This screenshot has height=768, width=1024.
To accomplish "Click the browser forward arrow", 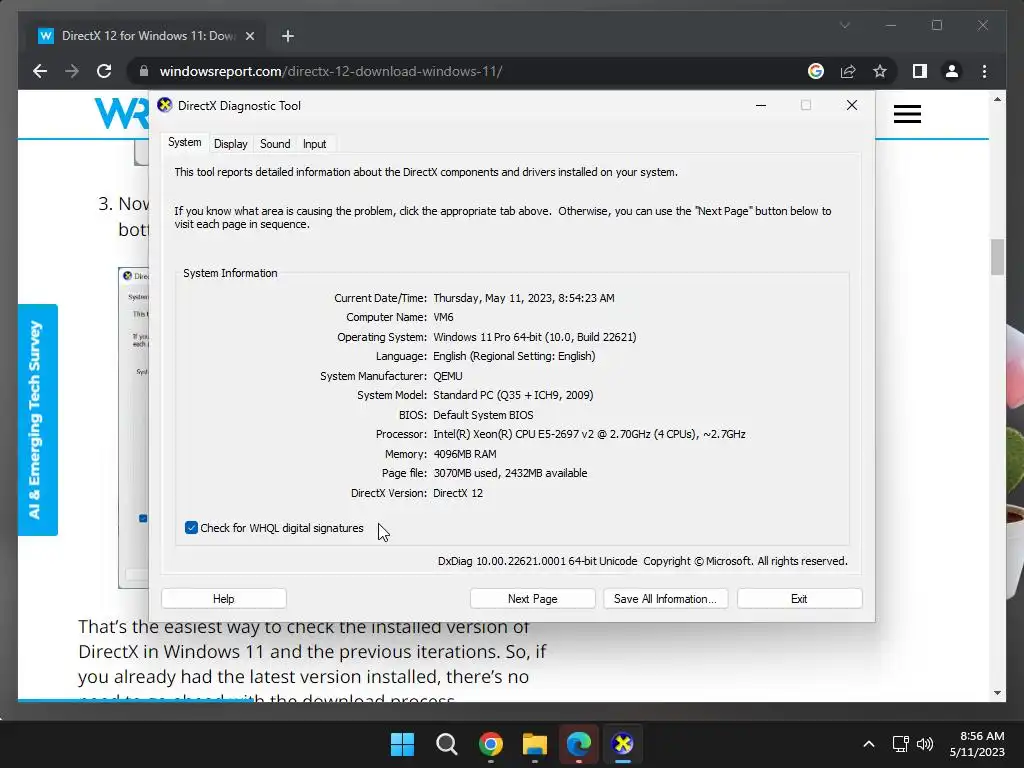I will click(x=72, y=71).
